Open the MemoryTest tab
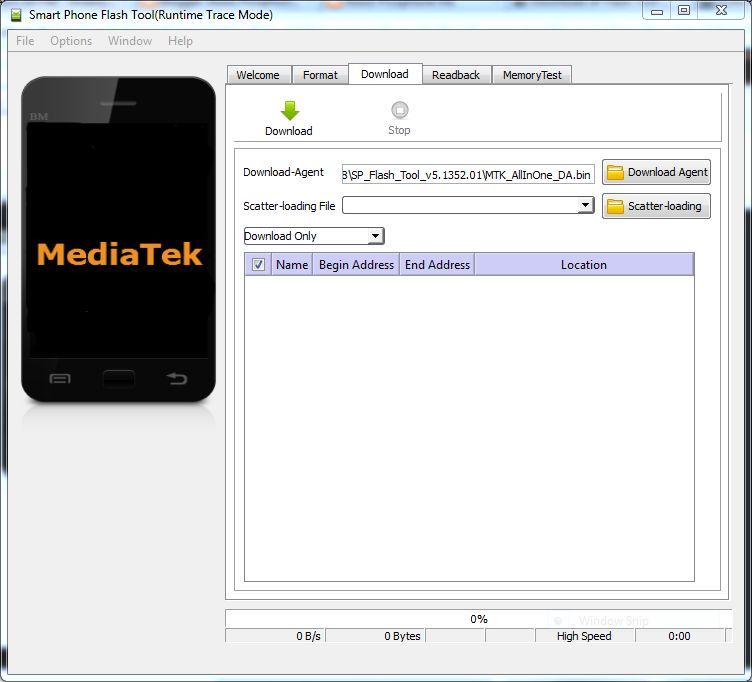The image size is (752, 682). coord(532,75)
